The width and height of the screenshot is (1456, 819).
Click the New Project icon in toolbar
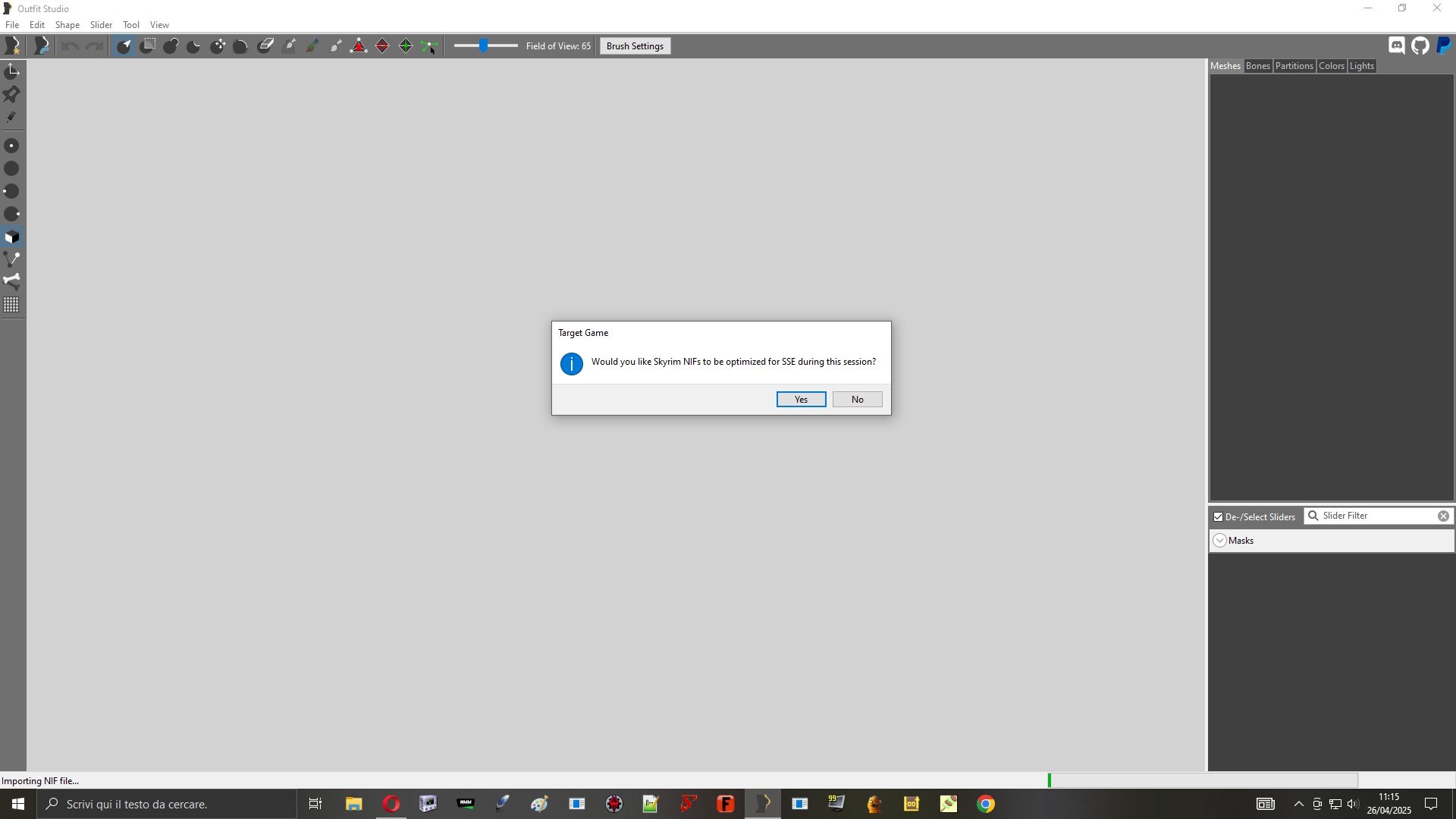(x=12, y=46)
